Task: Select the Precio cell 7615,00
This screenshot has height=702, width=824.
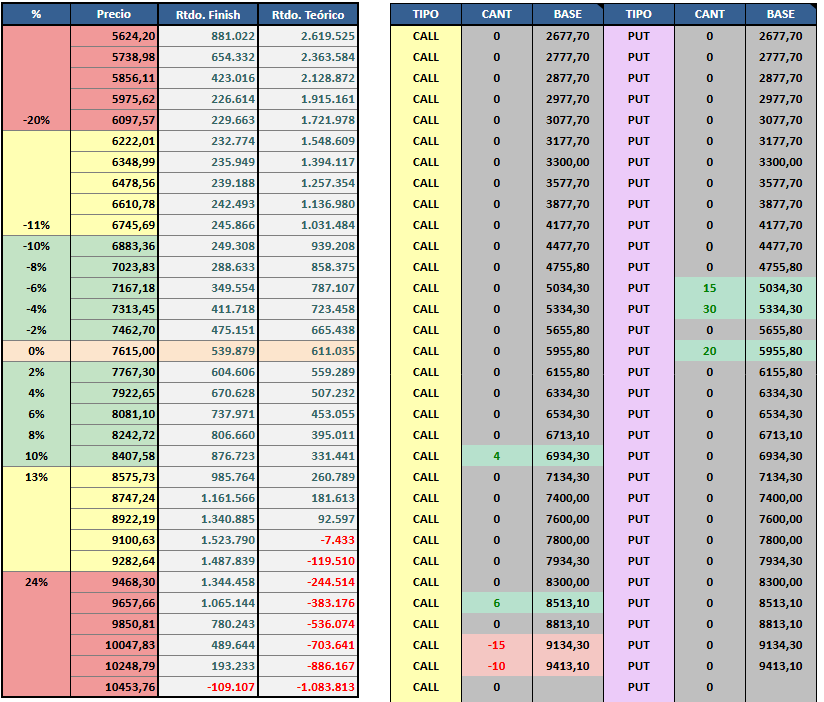Action: coord(114,351)
